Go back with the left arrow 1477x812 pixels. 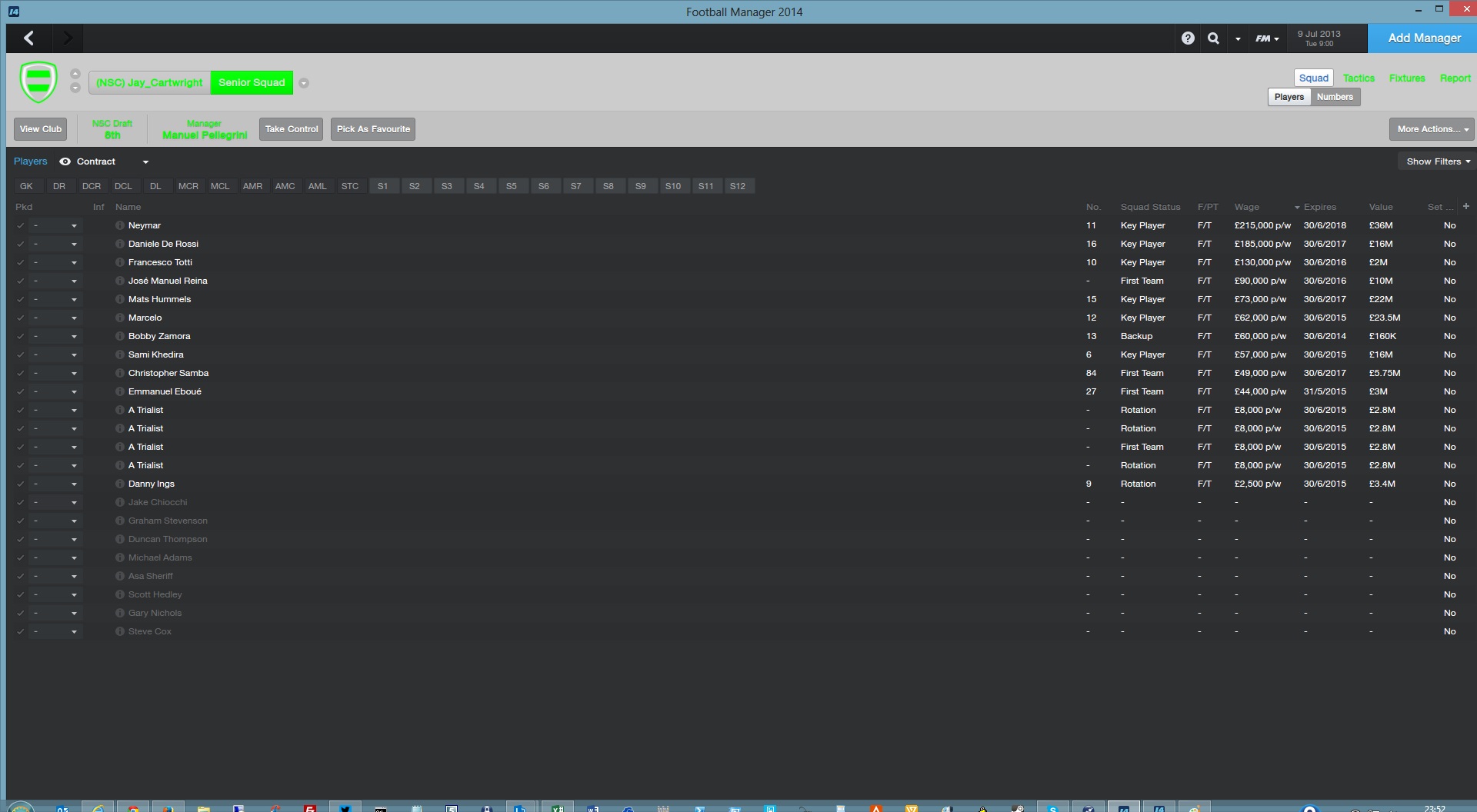click(x=29, y=38)
